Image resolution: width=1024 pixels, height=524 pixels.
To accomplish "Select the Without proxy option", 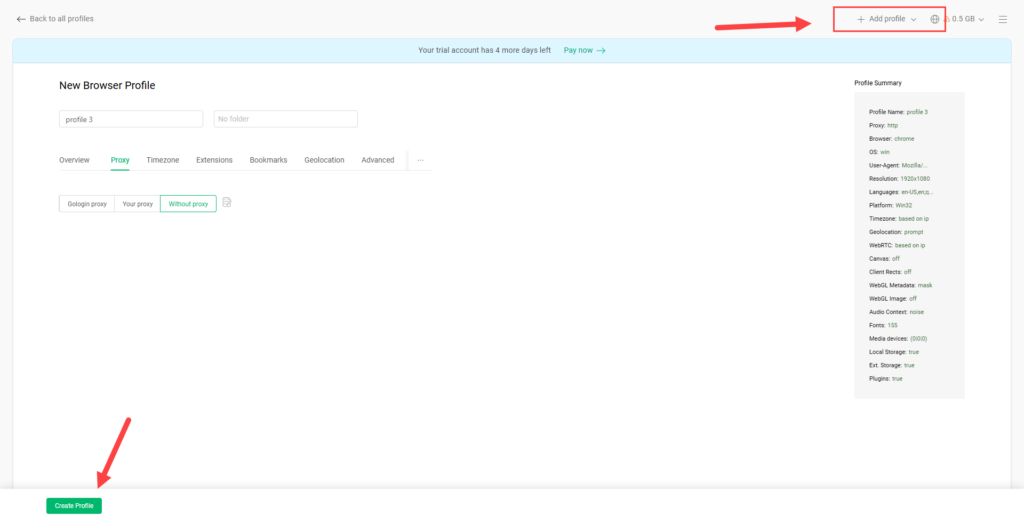I will [x=188, y=204].
